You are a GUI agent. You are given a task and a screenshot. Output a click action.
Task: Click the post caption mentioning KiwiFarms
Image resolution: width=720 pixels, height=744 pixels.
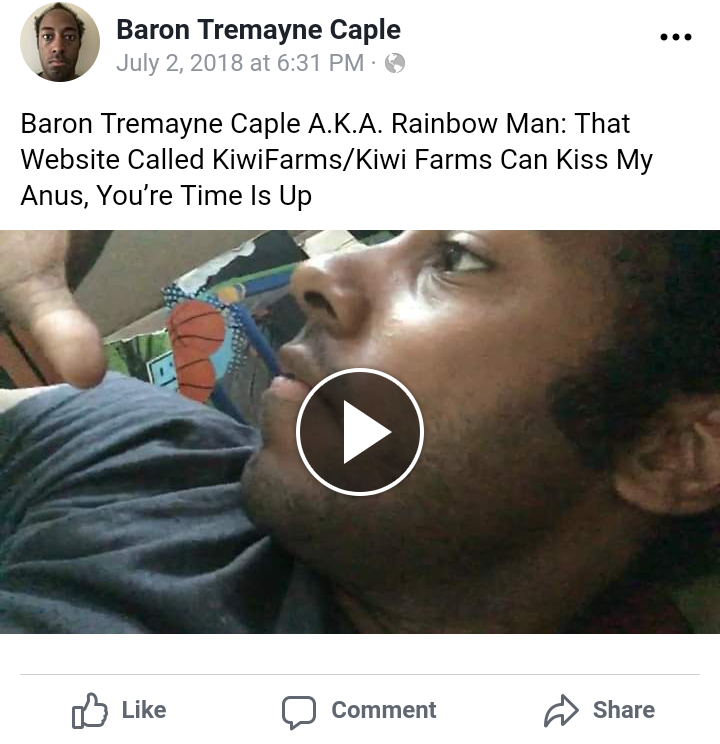(337, 159)
